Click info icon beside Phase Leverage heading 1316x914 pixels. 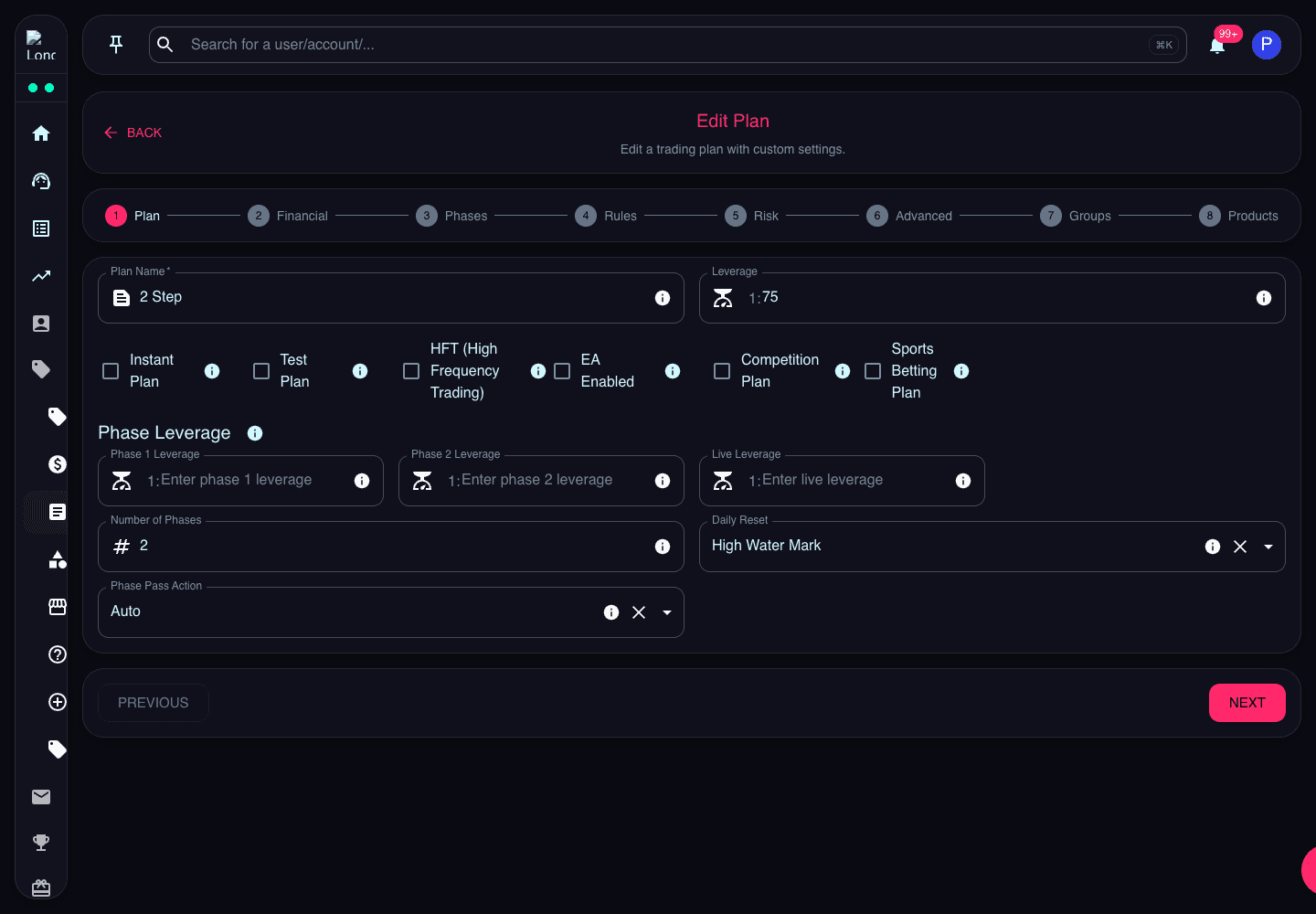tap(255, 433)
